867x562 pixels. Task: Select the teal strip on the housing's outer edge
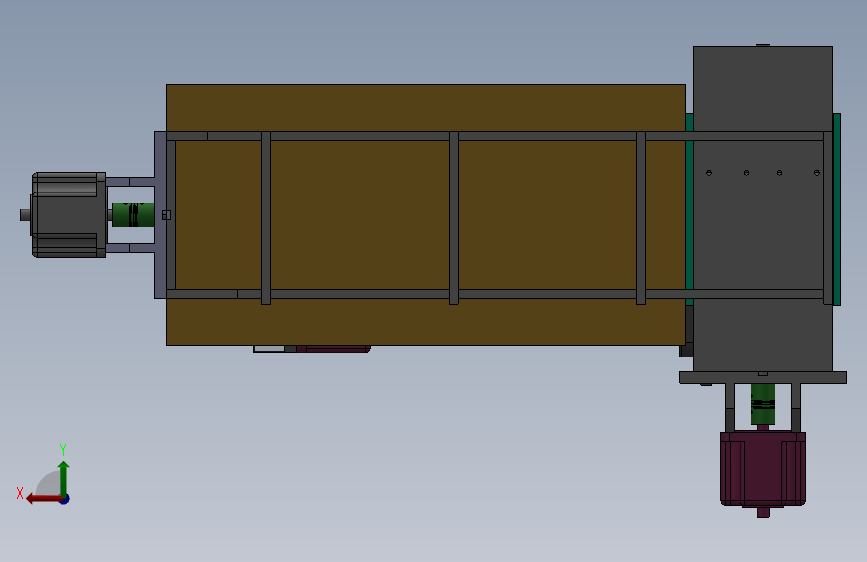pyautogui.click(x=837, y=209)
